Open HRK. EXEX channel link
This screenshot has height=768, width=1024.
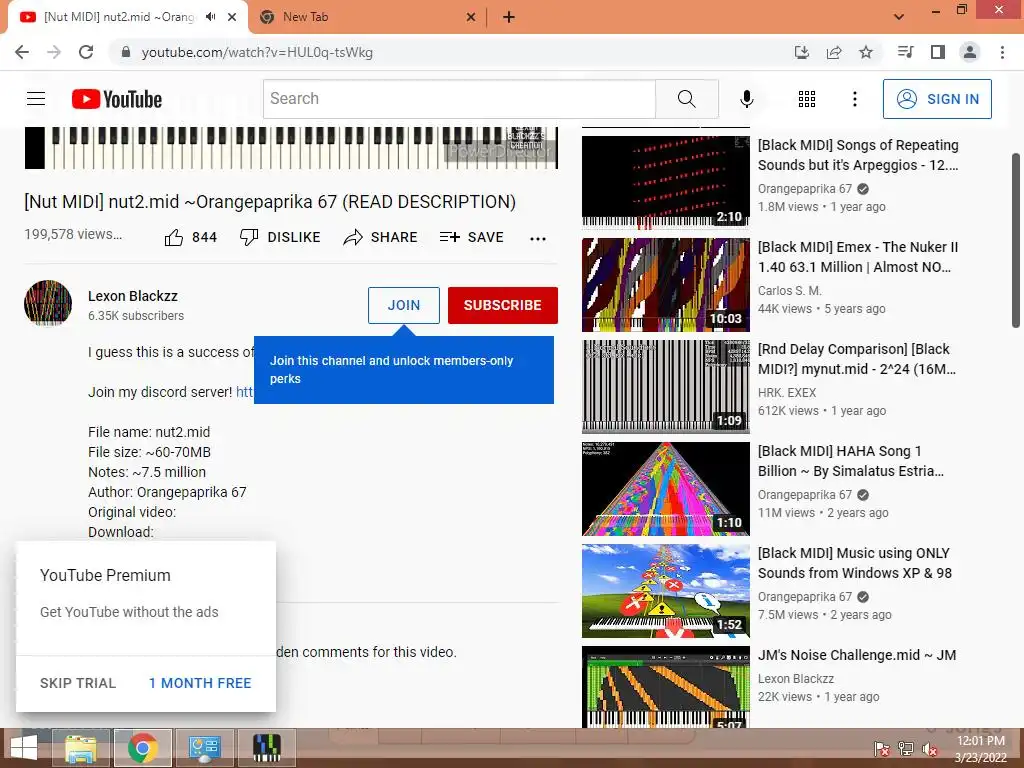pos(787,392)
